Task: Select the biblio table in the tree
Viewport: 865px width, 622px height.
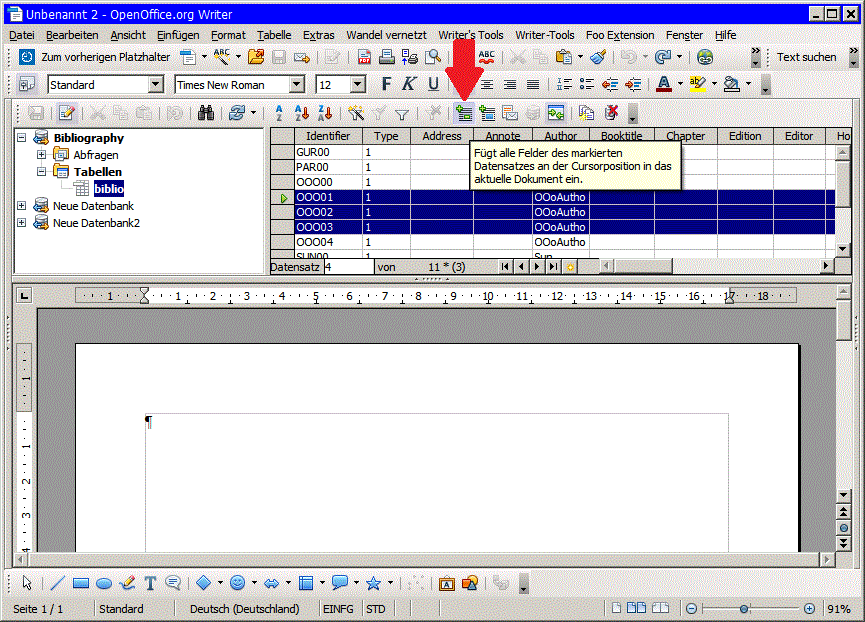Action: click(x=109, y=189)
